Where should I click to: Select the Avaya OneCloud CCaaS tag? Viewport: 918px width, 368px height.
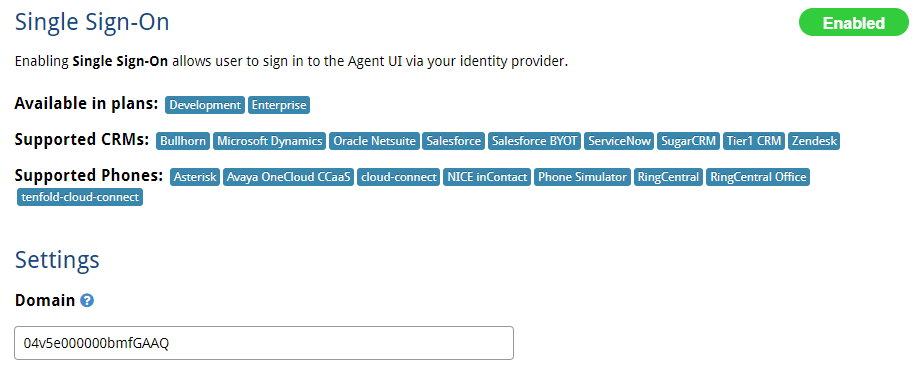pos(289,177)
